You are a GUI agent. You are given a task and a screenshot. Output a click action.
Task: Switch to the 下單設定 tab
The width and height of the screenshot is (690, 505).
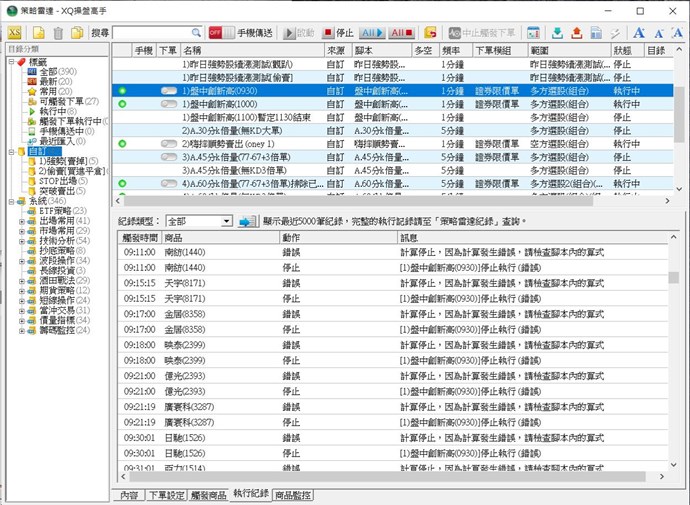click(166, 494)
